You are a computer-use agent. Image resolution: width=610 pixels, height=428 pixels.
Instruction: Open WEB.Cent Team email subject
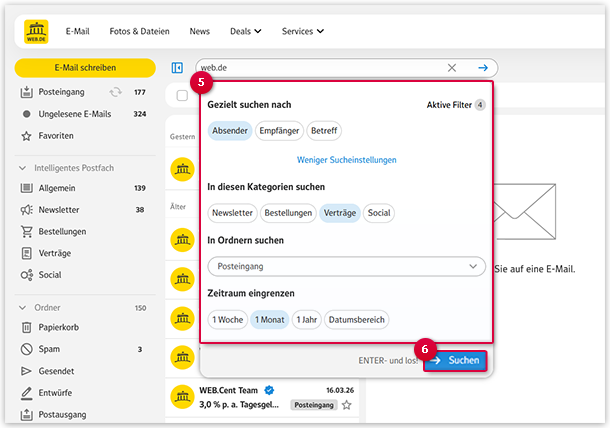[x=239, y=405]
